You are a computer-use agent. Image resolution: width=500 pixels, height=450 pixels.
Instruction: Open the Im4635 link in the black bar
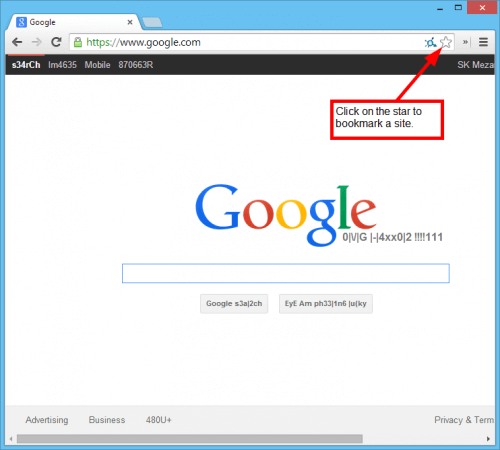tap(62, 65)
